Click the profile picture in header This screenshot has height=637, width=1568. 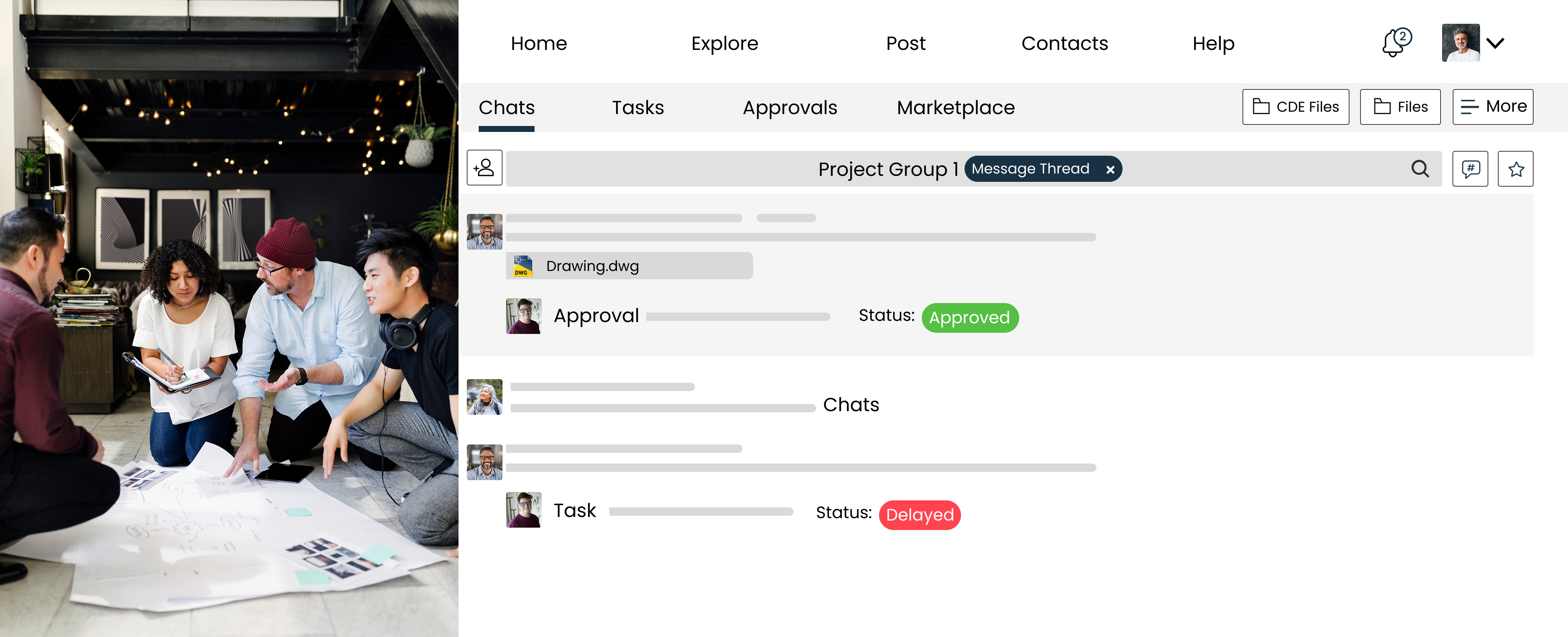[1460, 43]
